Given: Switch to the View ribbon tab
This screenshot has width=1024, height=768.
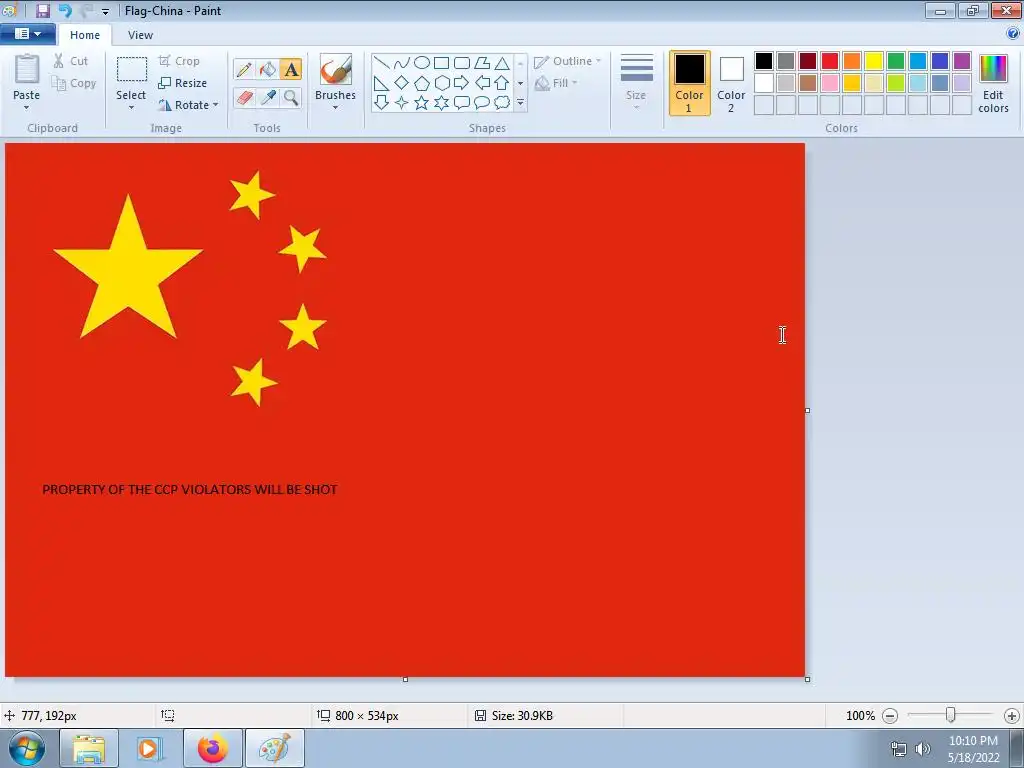Looking at the screenshot, I should click(x=140, y=35).
